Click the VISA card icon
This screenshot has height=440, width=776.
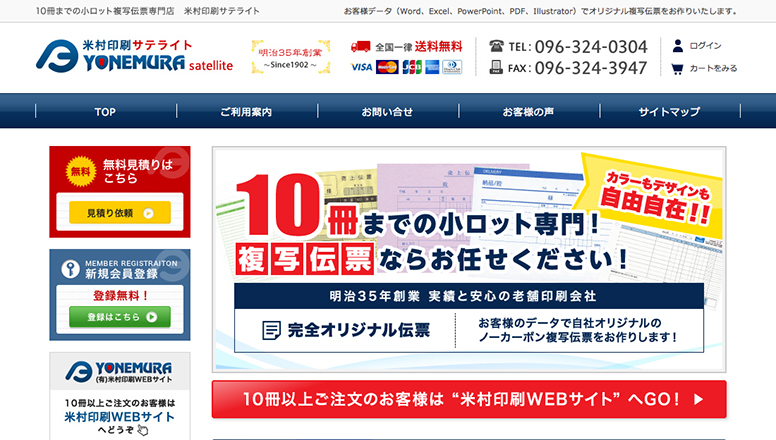(x=362, y=67)
